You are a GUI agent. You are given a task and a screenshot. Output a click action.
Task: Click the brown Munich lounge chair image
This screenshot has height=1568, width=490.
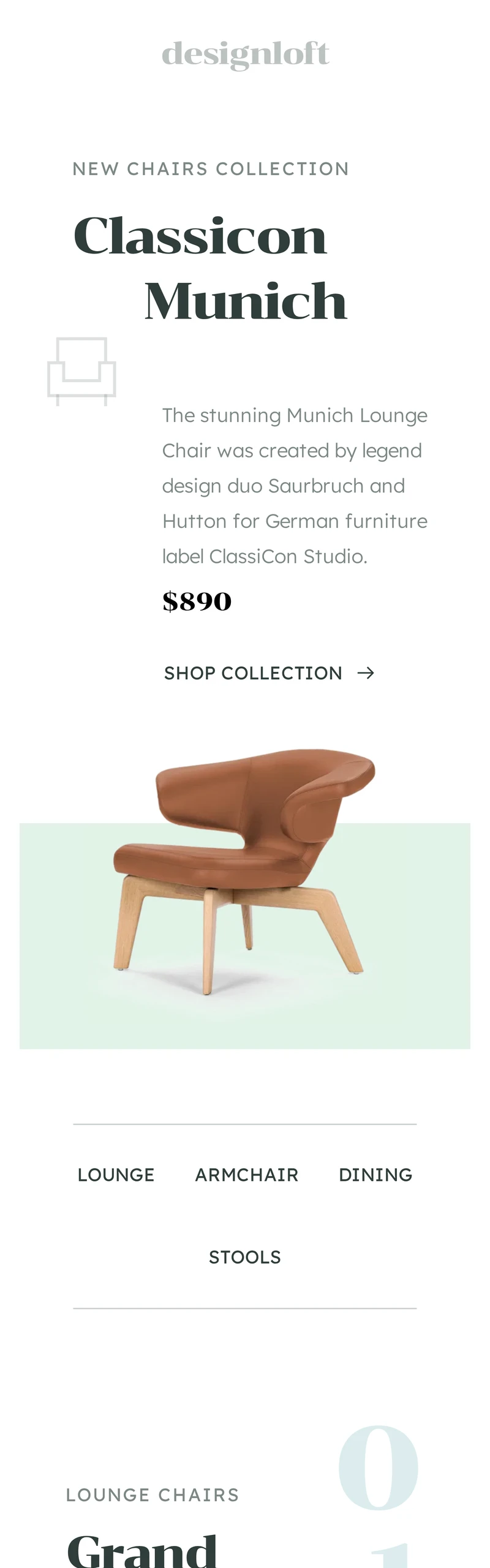244,871
